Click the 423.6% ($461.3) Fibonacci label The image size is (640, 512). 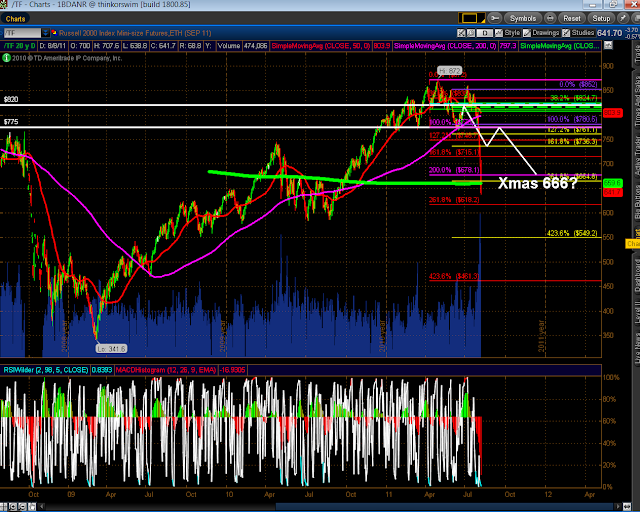click(454, 276)
